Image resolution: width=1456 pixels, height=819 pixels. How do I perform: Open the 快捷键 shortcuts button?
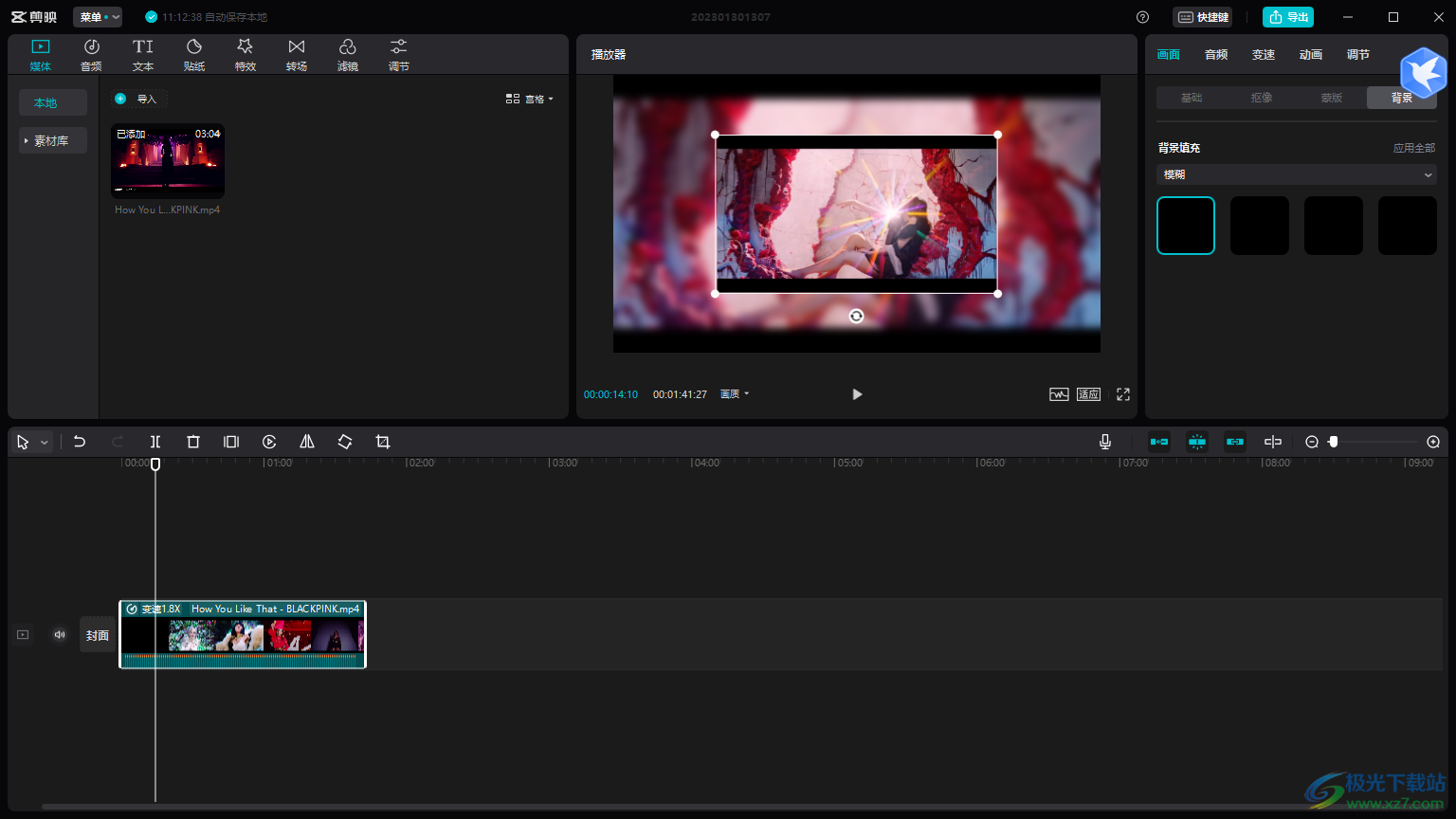1203,17
